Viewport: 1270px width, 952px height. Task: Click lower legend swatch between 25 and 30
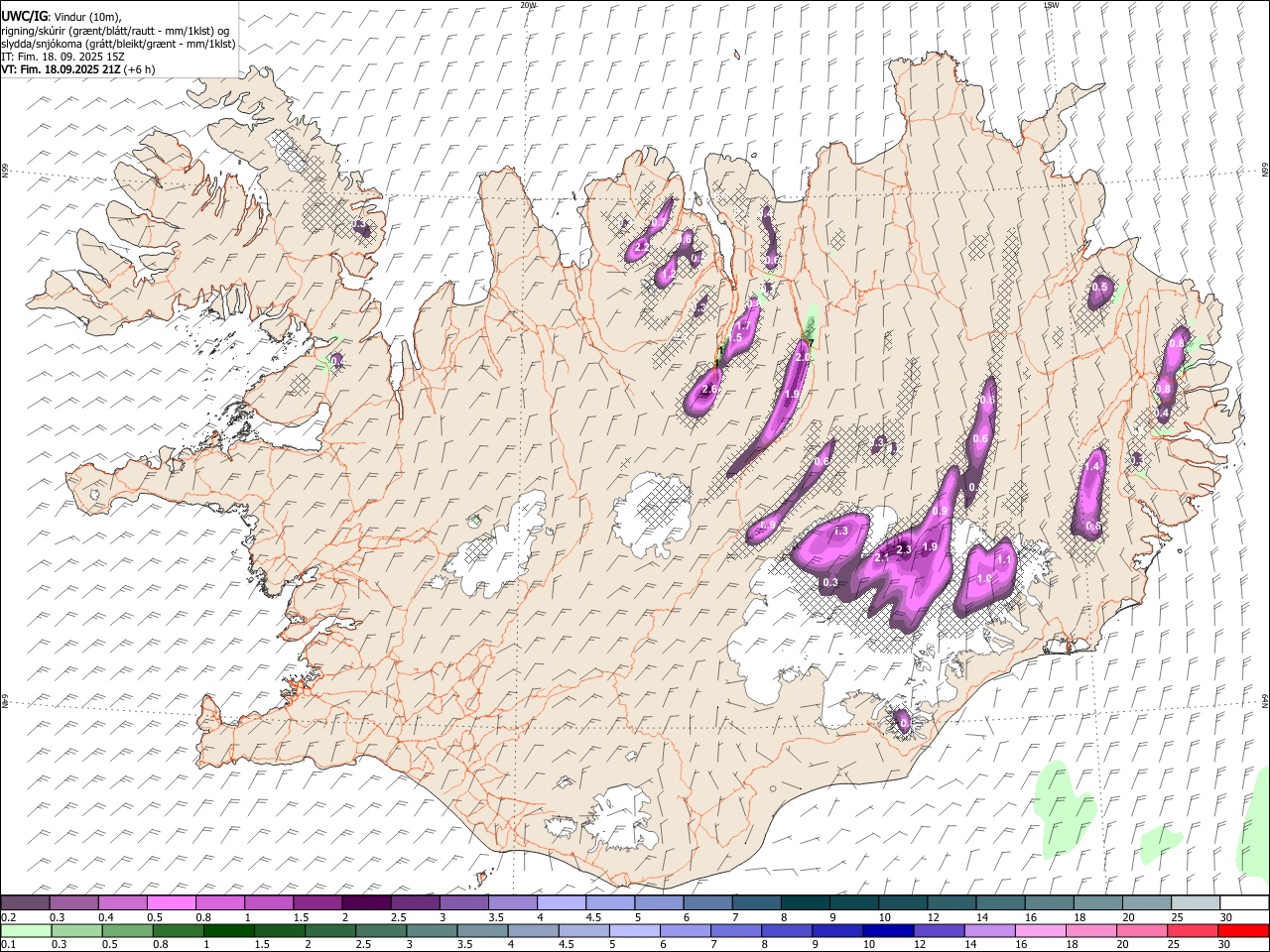[1192, 930]
